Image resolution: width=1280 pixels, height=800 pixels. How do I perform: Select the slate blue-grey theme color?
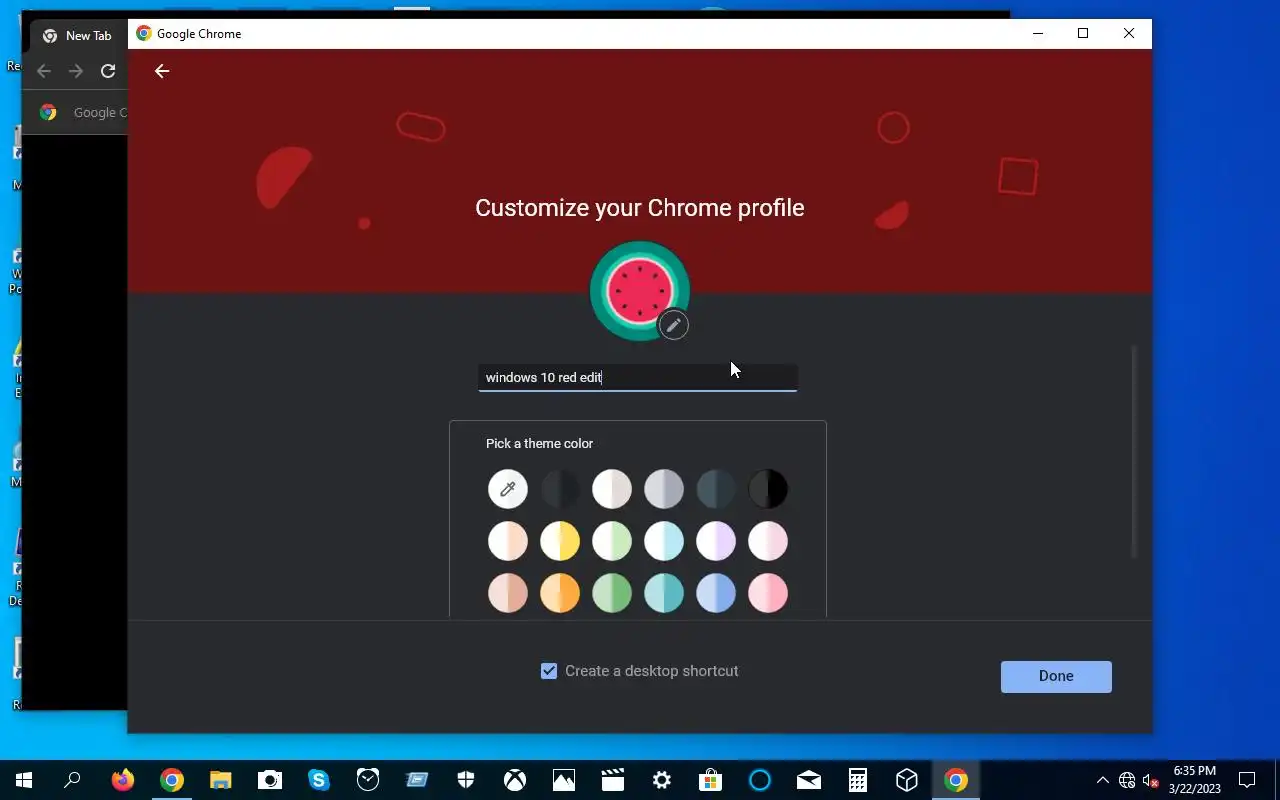click(x=716, y=489)
